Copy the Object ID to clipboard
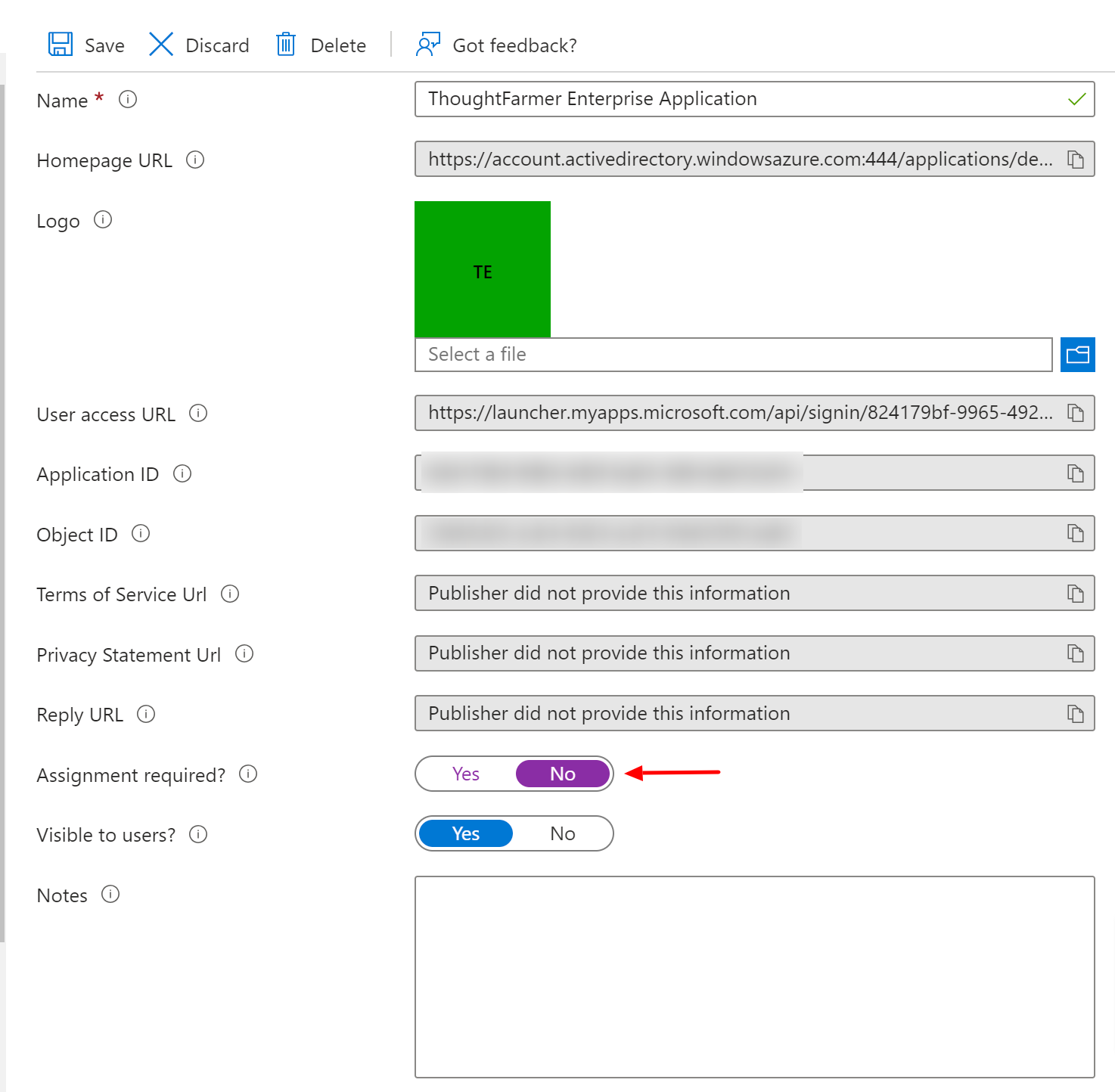Viewport: 1115px width, 1092px height. 1076,533
